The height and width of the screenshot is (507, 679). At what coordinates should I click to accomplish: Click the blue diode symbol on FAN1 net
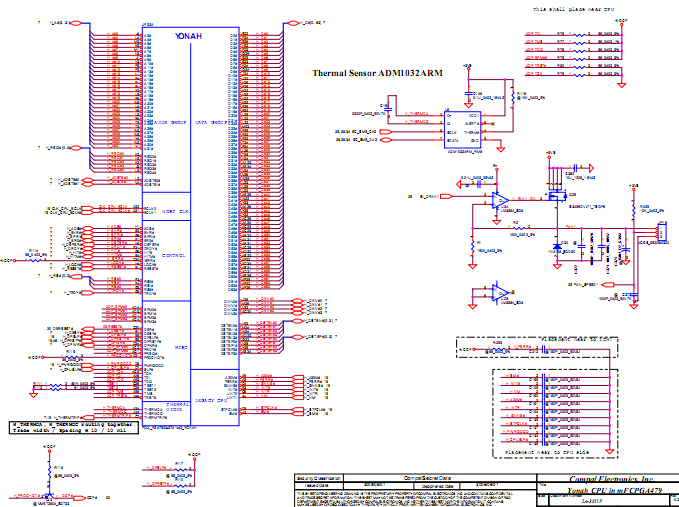point(557,247)
